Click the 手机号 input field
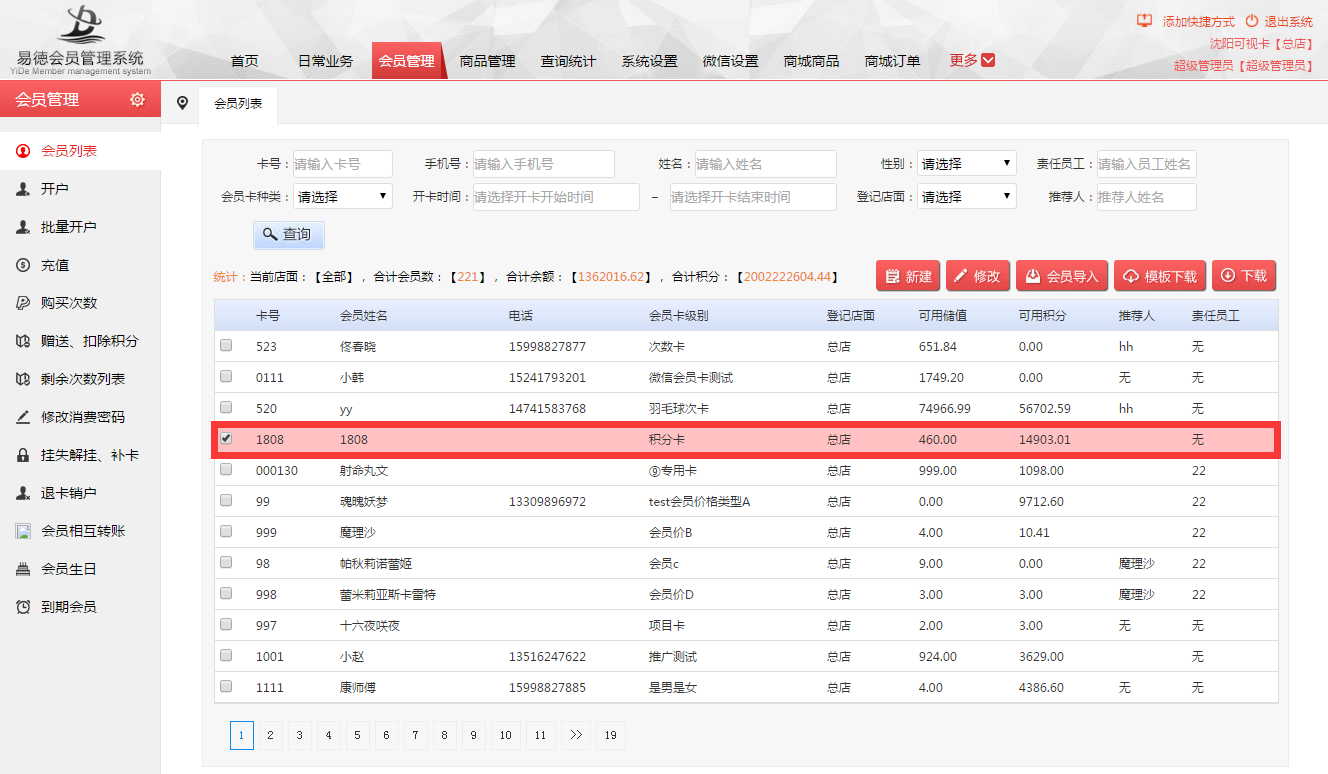The height and width of the screenshot is (774, 1328). coord(544,164)
